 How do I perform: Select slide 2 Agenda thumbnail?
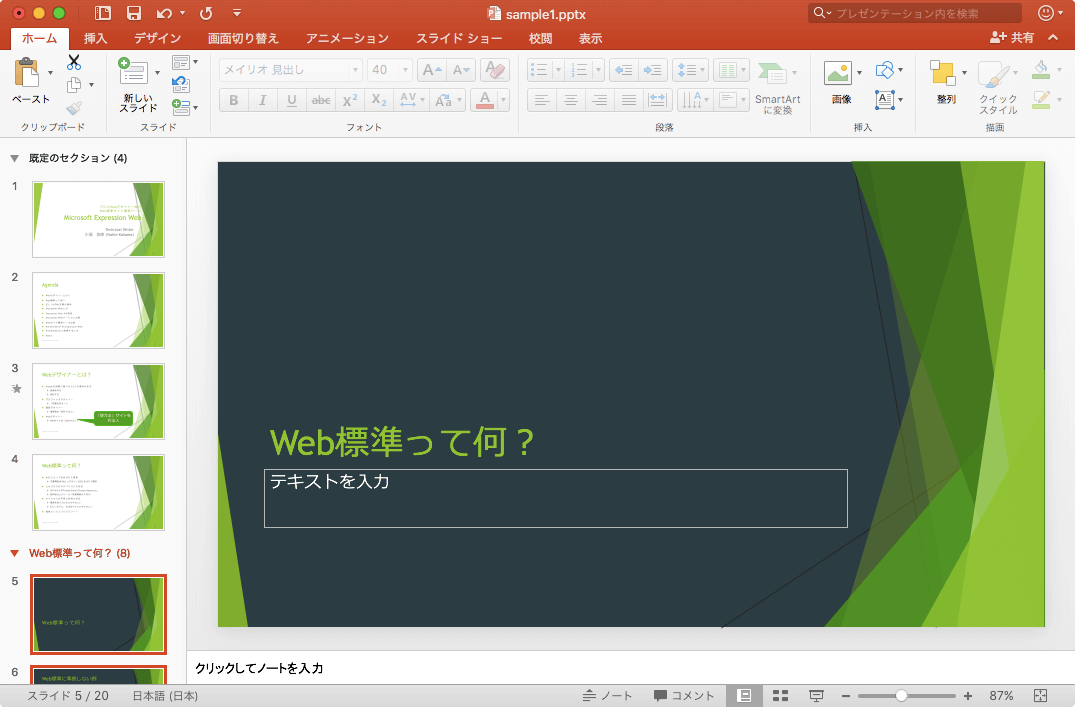(98, 310)
